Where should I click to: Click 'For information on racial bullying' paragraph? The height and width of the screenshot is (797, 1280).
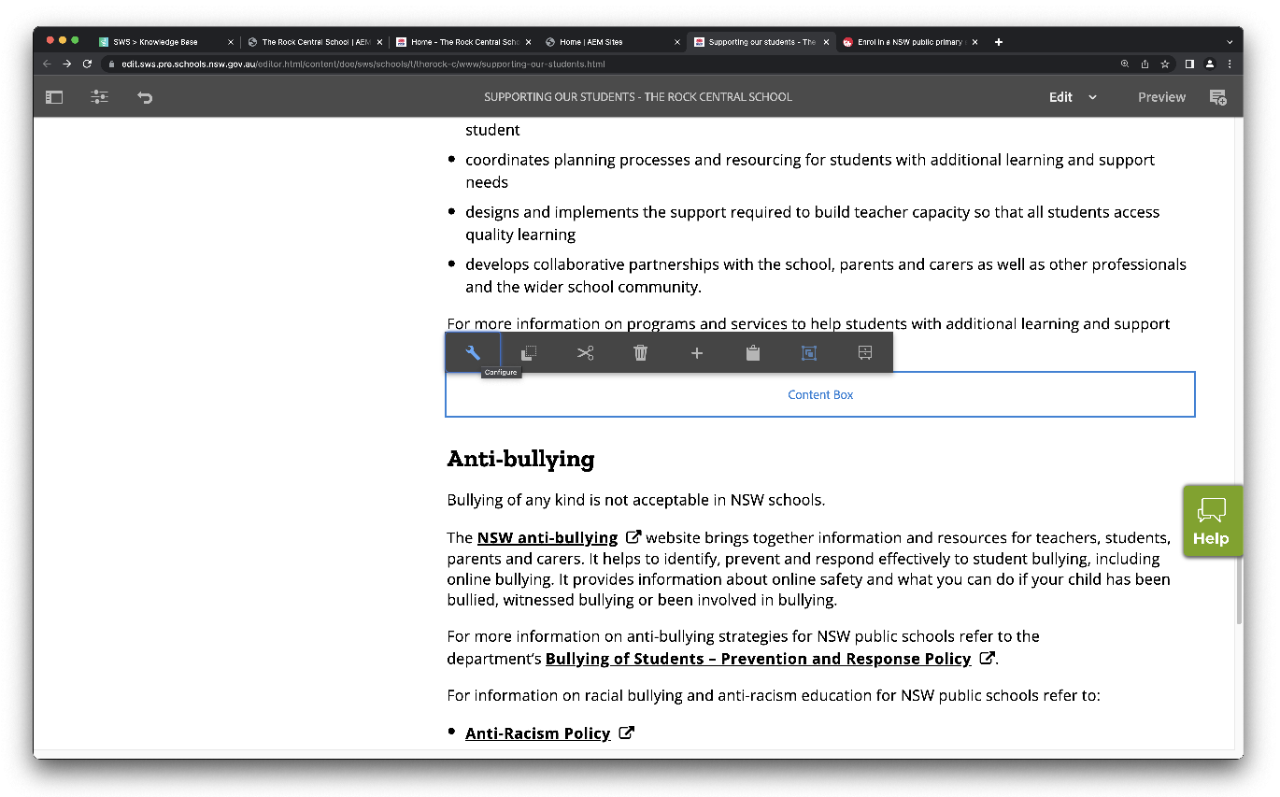(x=773, y=695)
